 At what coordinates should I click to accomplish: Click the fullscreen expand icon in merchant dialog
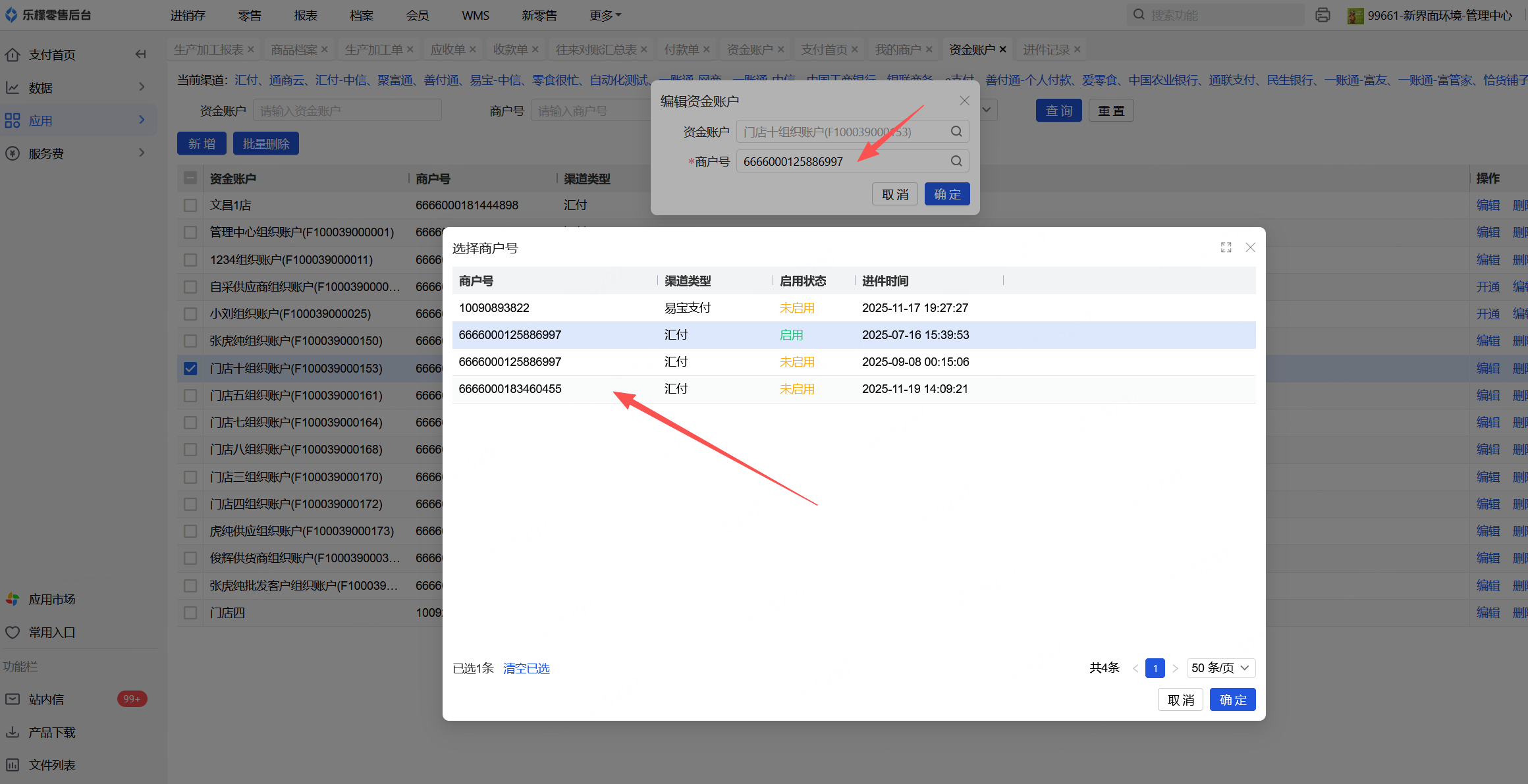tap(1226, 248)
